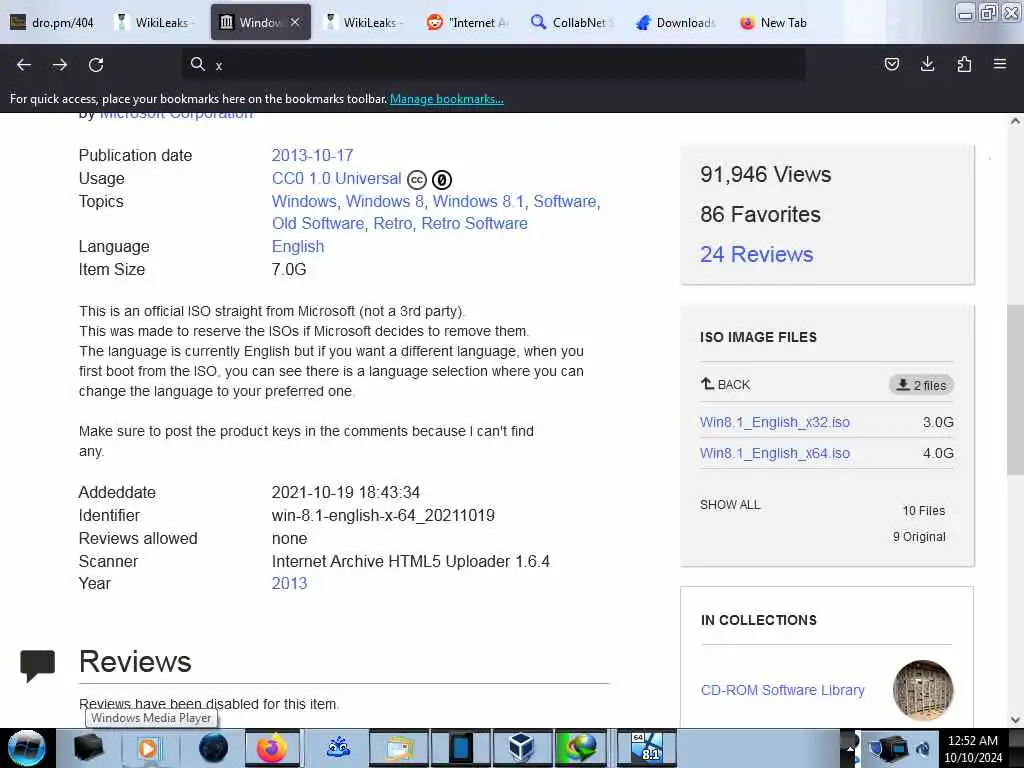Click the page vertical scrollbar thumb

click(x=1015, y=389)
